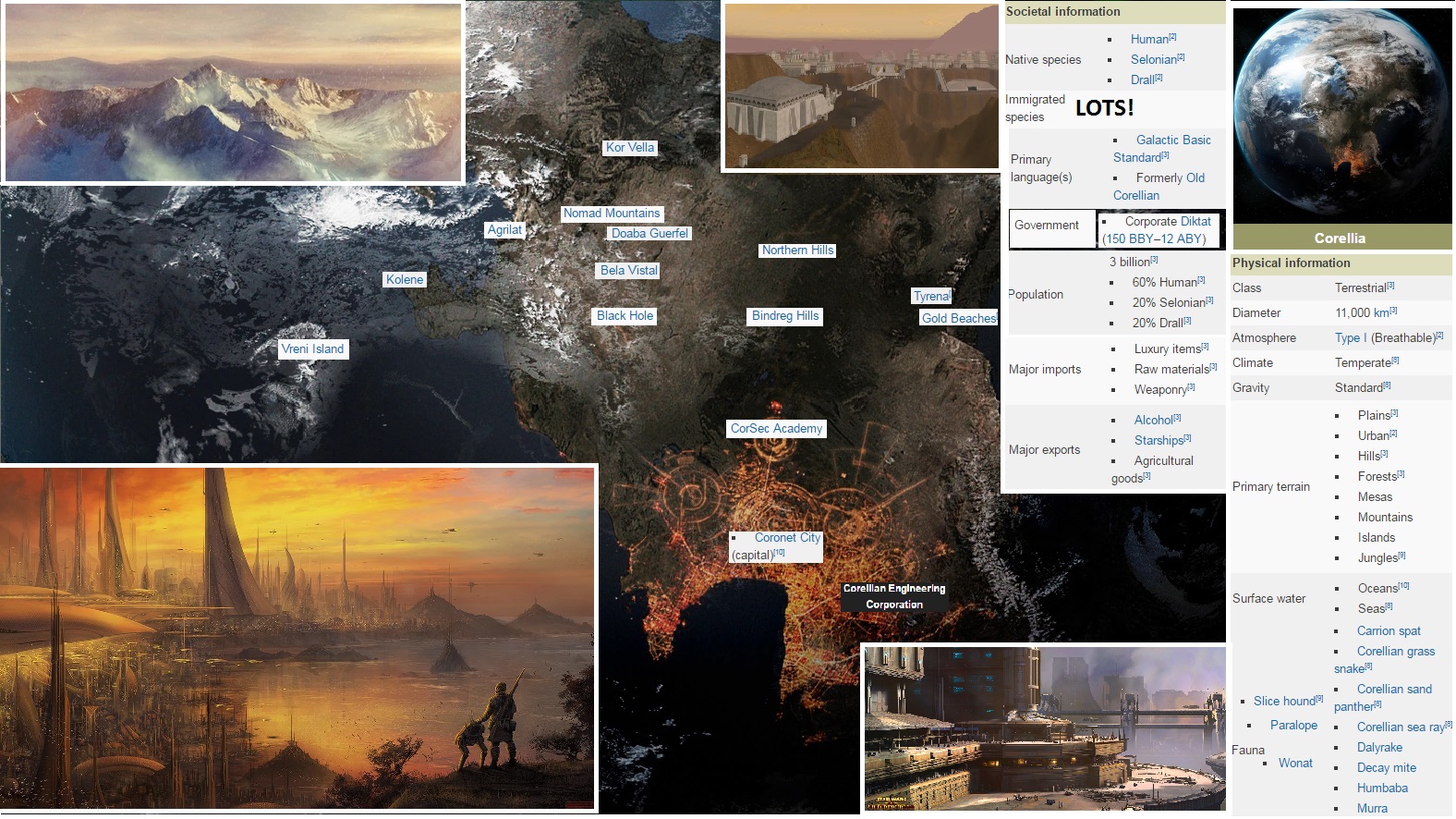Open the Vreni Island label
1456x819 pixels.
click(312, 349)
